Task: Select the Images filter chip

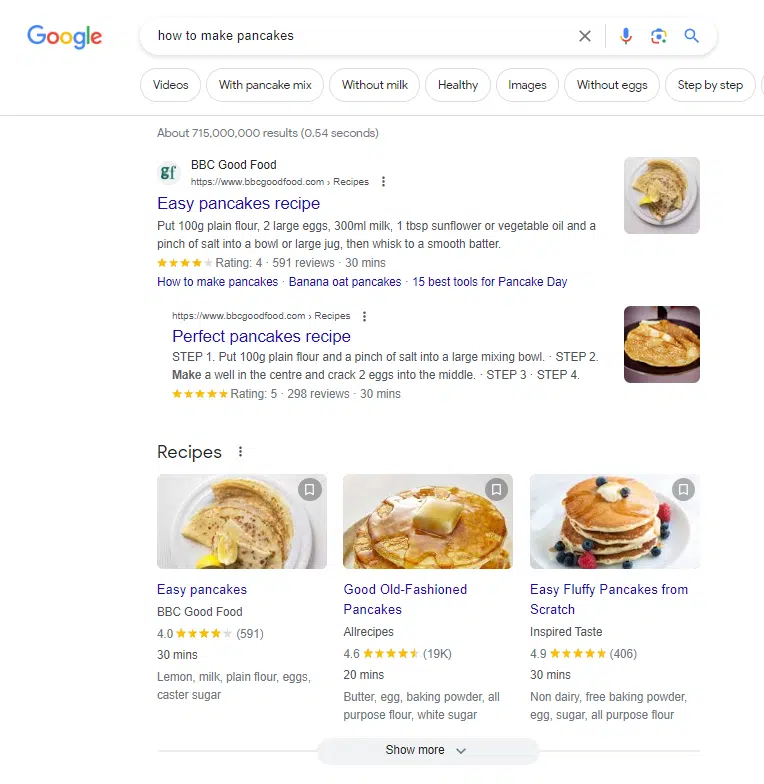Action: [x=527, y=85]
